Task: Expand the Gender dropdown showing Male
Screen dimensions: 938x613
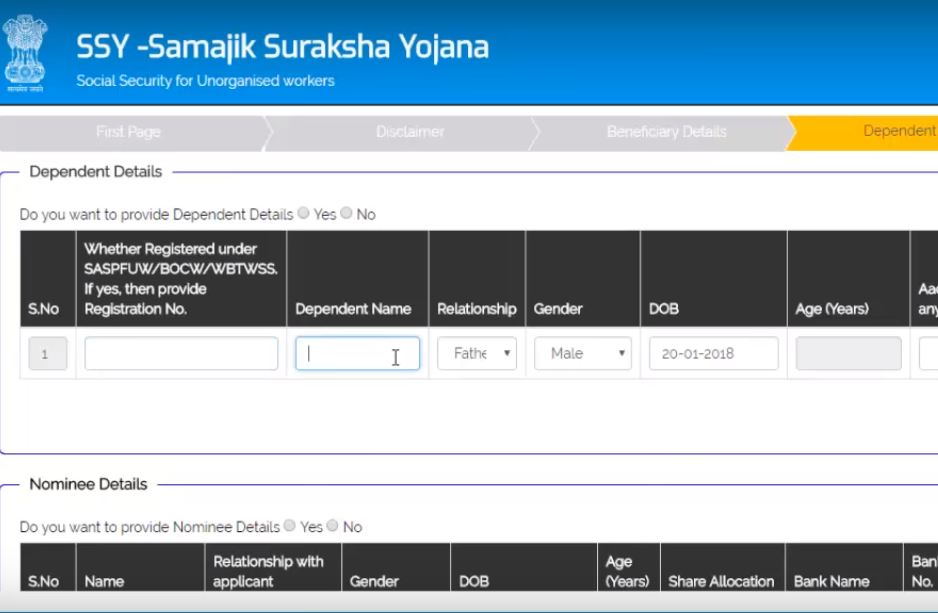Action: click(583, 353)
